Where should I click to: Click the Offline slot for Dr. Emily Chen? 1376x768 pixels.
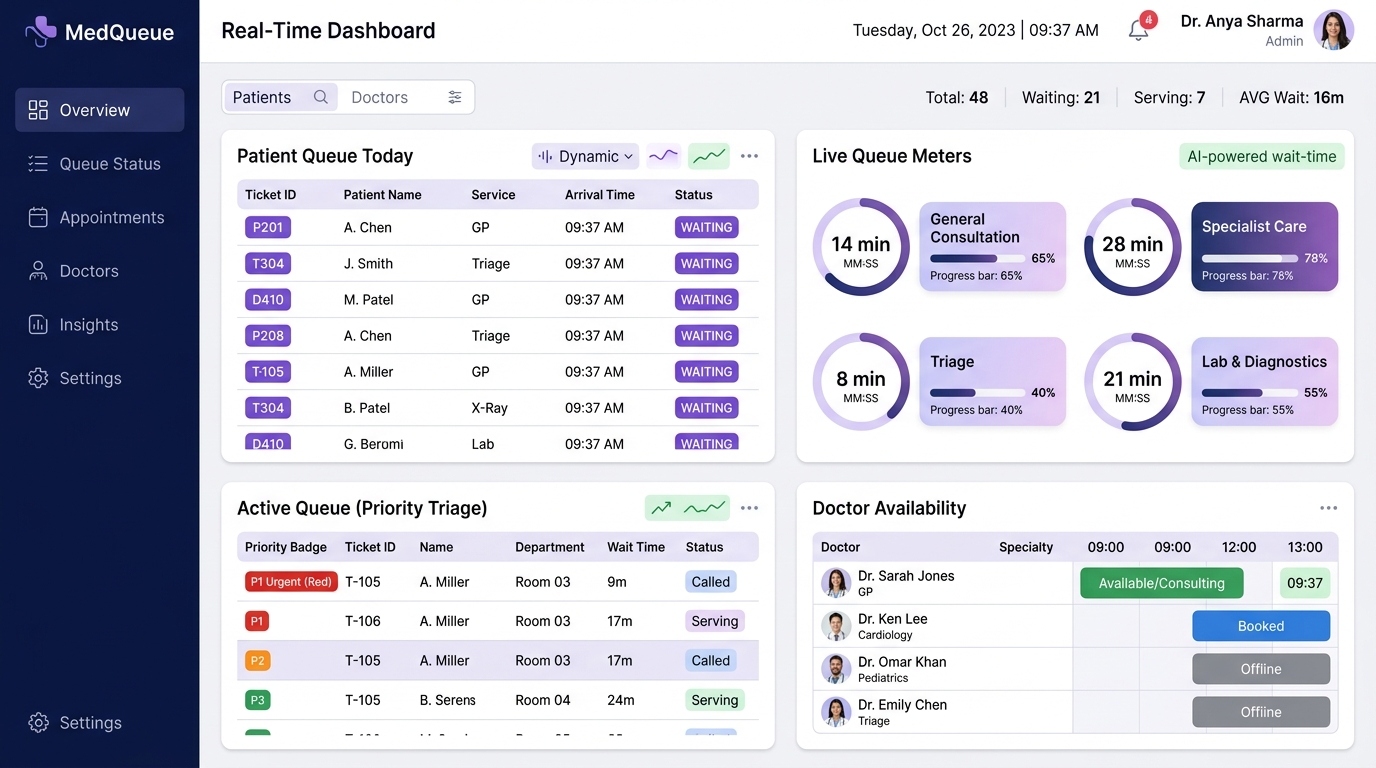(1261, 712)
